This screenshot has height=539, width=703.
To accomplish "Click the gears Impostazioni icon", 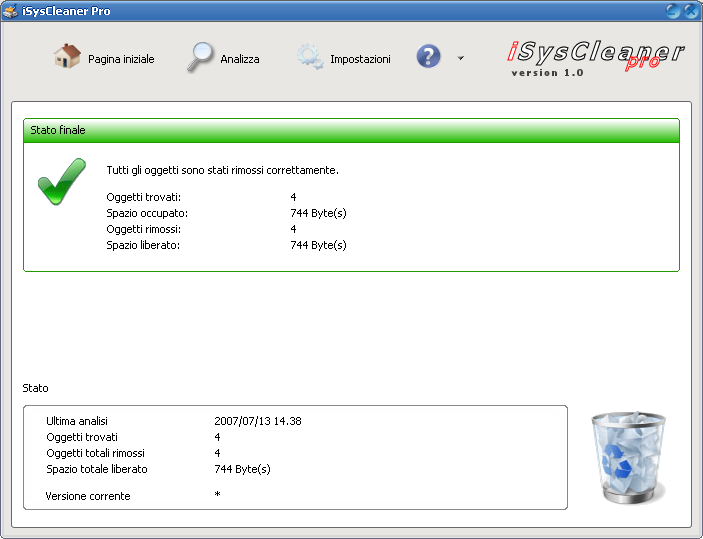I will coord(310,57).
